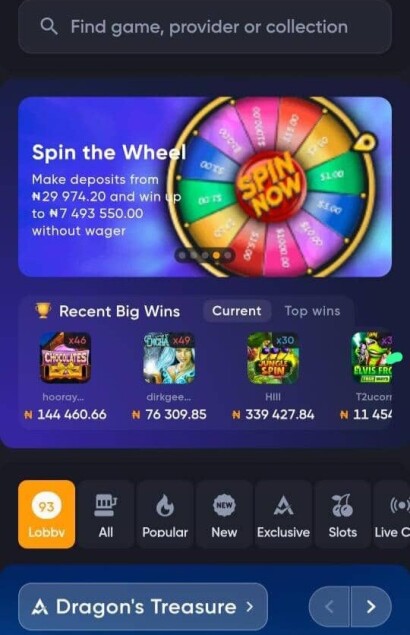410x635 pixels.
Task: Select the highlighted banner carousel dot
Action: pos(217,255)
